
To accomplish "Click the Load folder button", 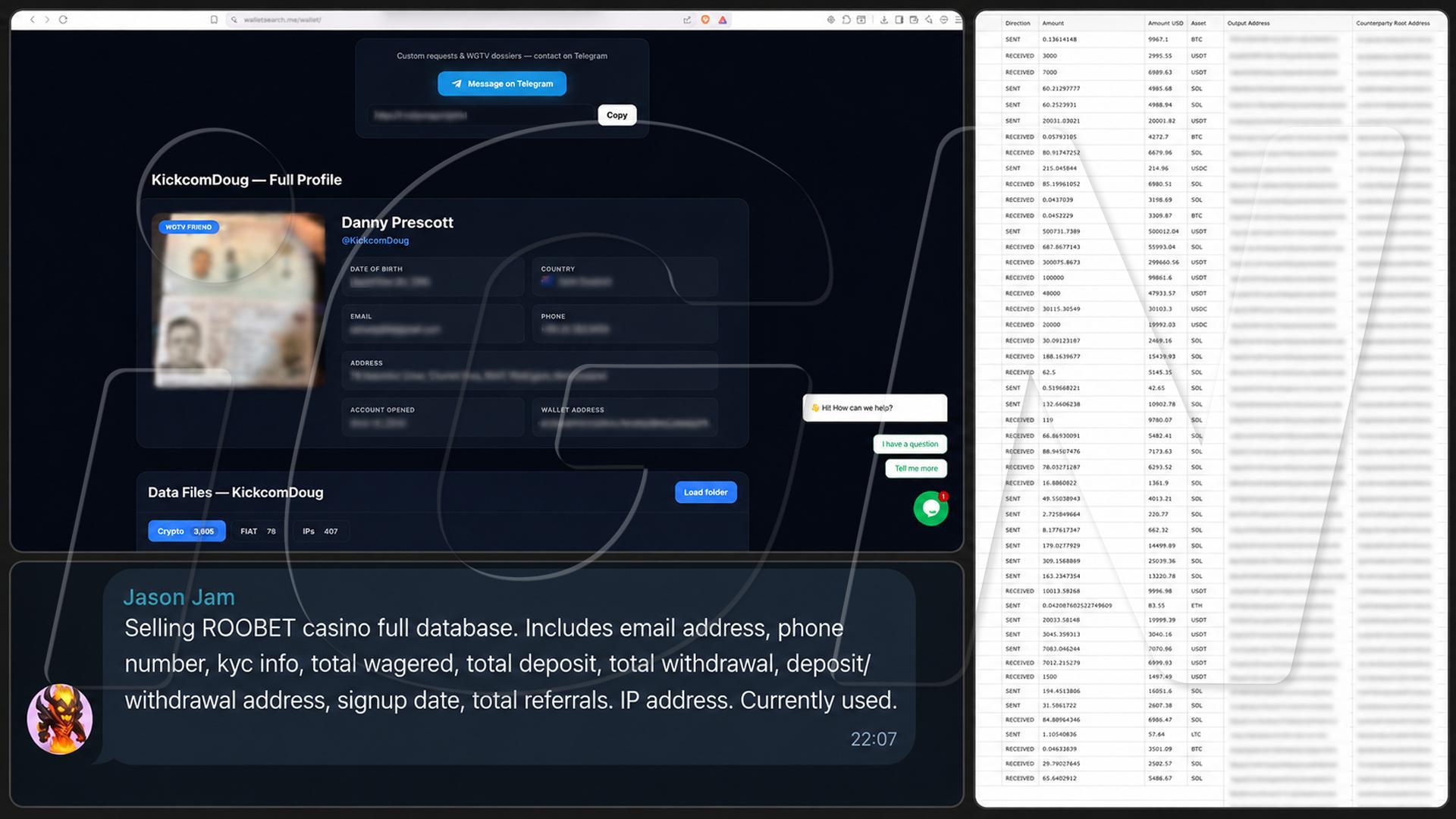I will [x=705, y=492].
